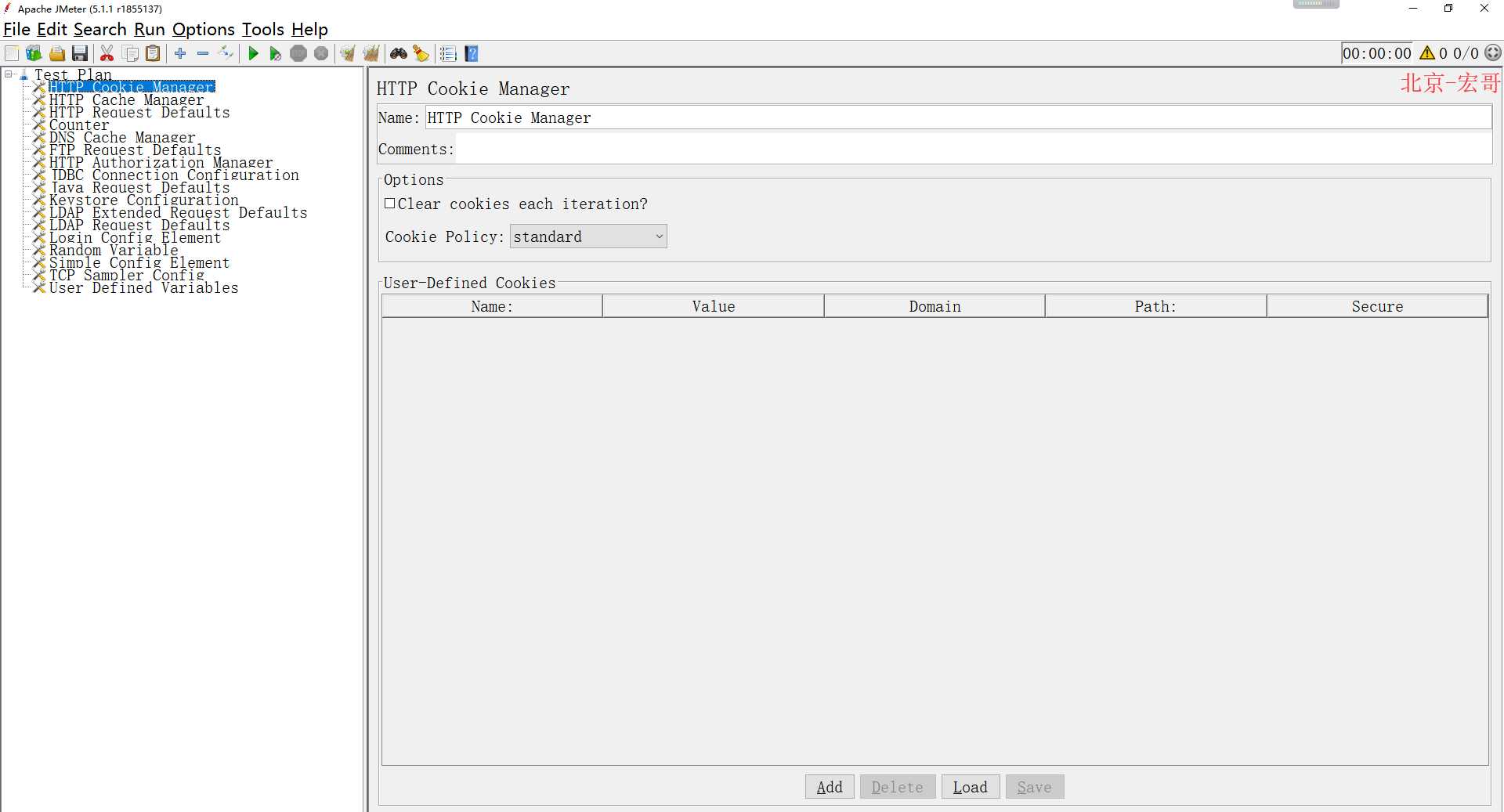Screen dimensions: 1504x812
Task: Select HTTP Cookie Manager in tree
Action: 132,87
